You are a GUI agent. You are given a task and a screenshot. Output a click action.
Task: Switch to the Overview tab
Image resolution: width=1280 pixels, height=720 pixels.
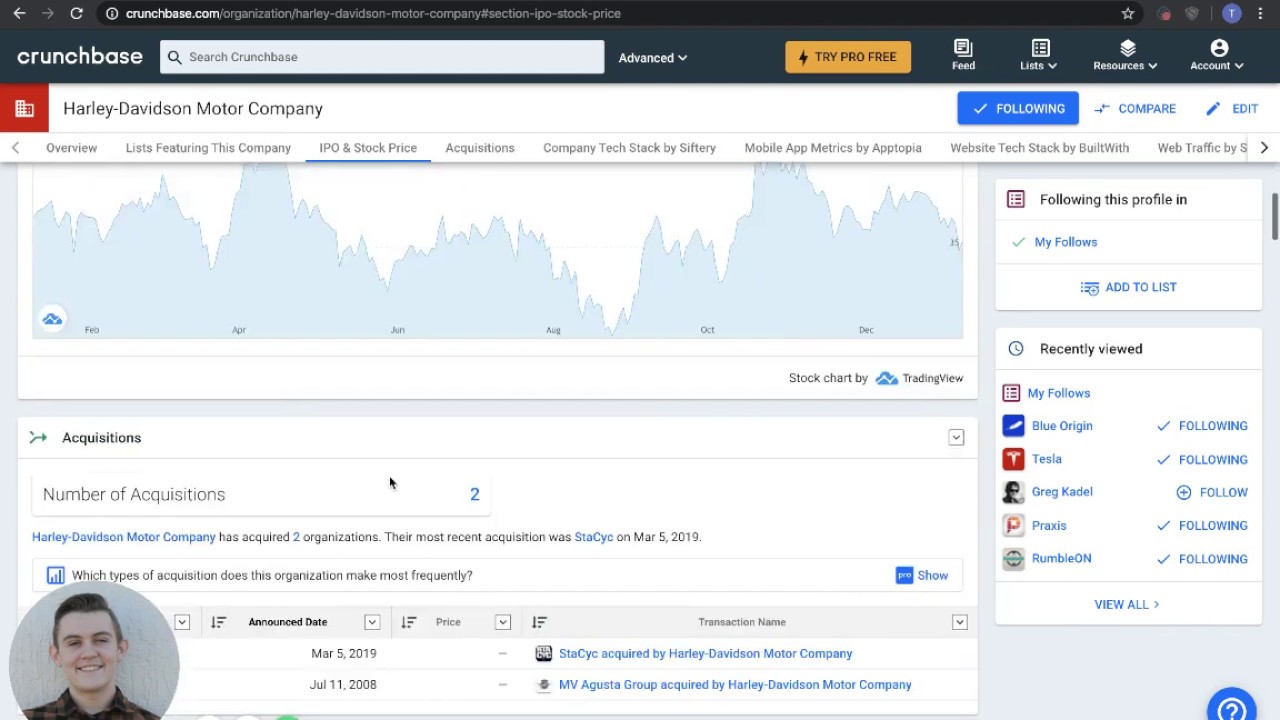click(71, 148)
